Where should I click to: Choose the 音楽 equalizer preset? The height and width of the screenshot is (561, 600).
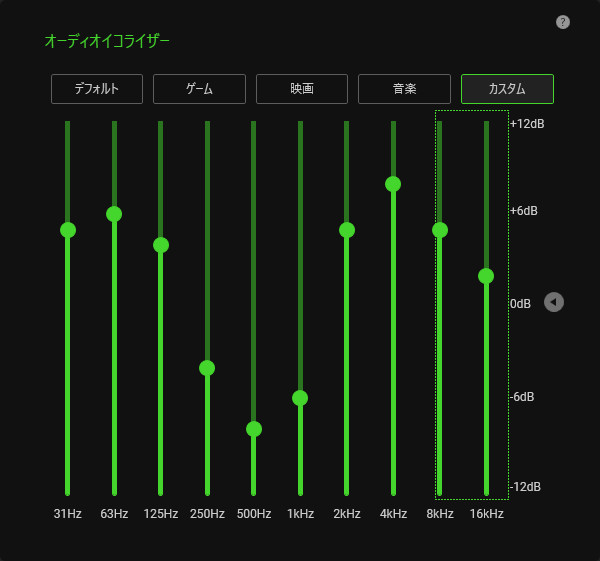(x=404, y=89)
